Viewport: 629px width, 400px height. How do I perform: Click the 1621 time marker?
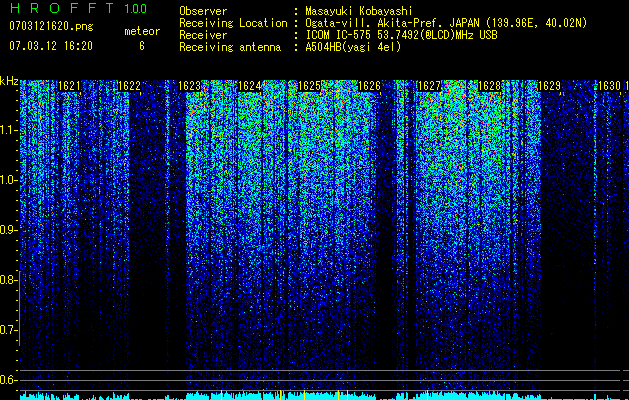click(x=69, y=86)
